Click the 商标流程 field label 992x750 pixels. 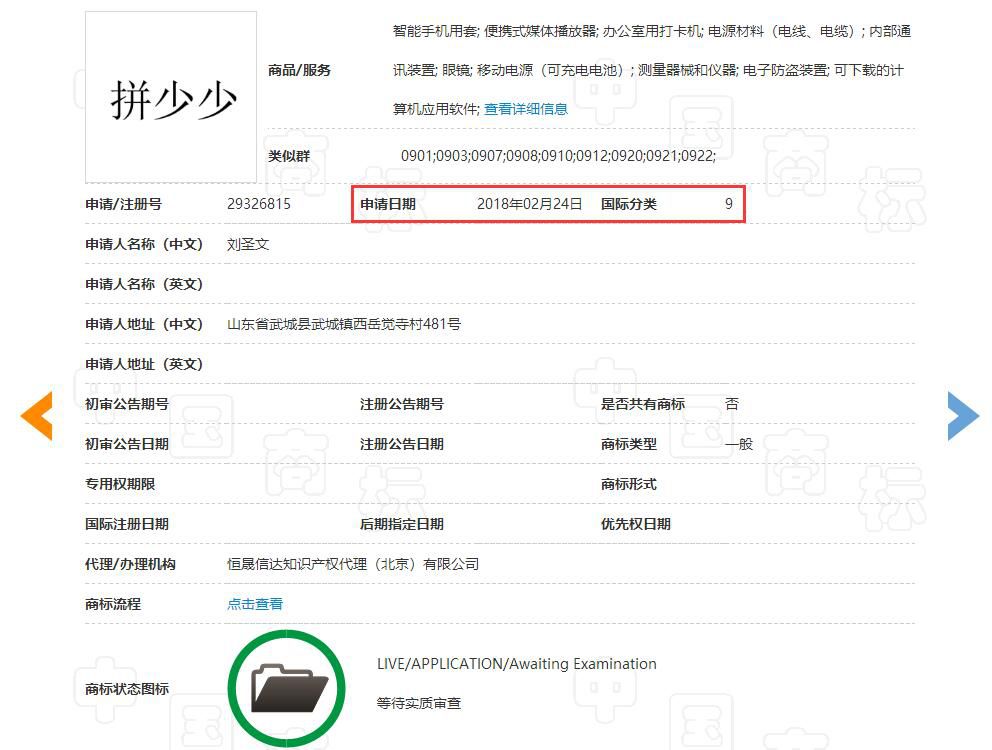coord(113,604)
